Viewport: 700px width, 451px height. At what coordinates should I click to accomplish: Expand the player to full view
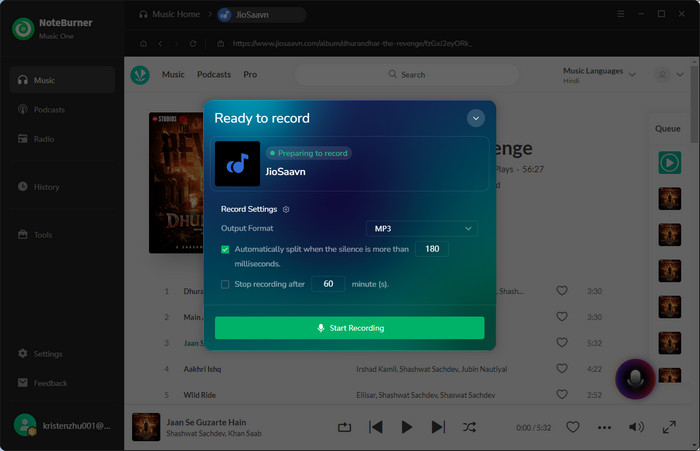[x=669, y=427]
